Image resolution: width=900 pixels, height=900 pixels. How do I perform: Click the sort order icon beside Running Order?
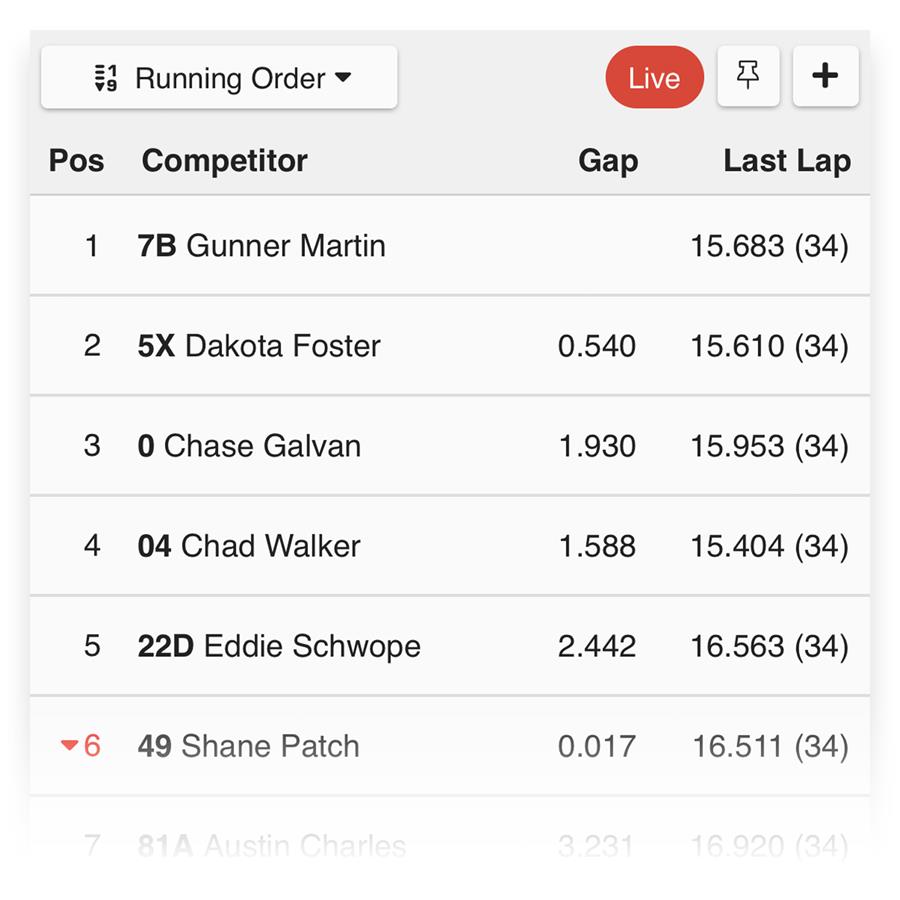click(x=106, y=78)
